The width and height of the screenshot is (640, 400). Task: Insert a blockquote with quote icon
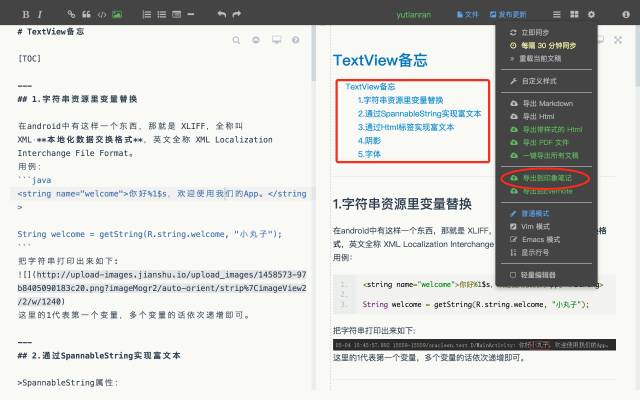tap(87, 15)
